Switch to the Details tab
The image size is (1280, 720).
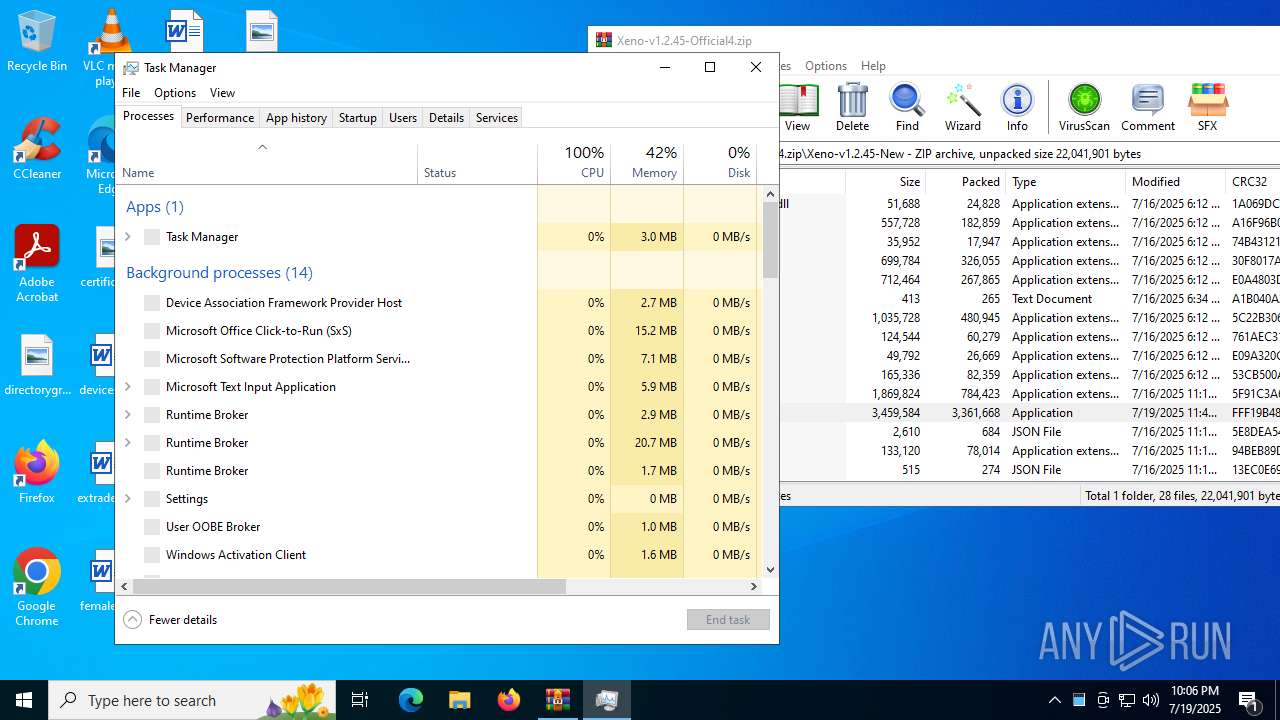(446, 117)
